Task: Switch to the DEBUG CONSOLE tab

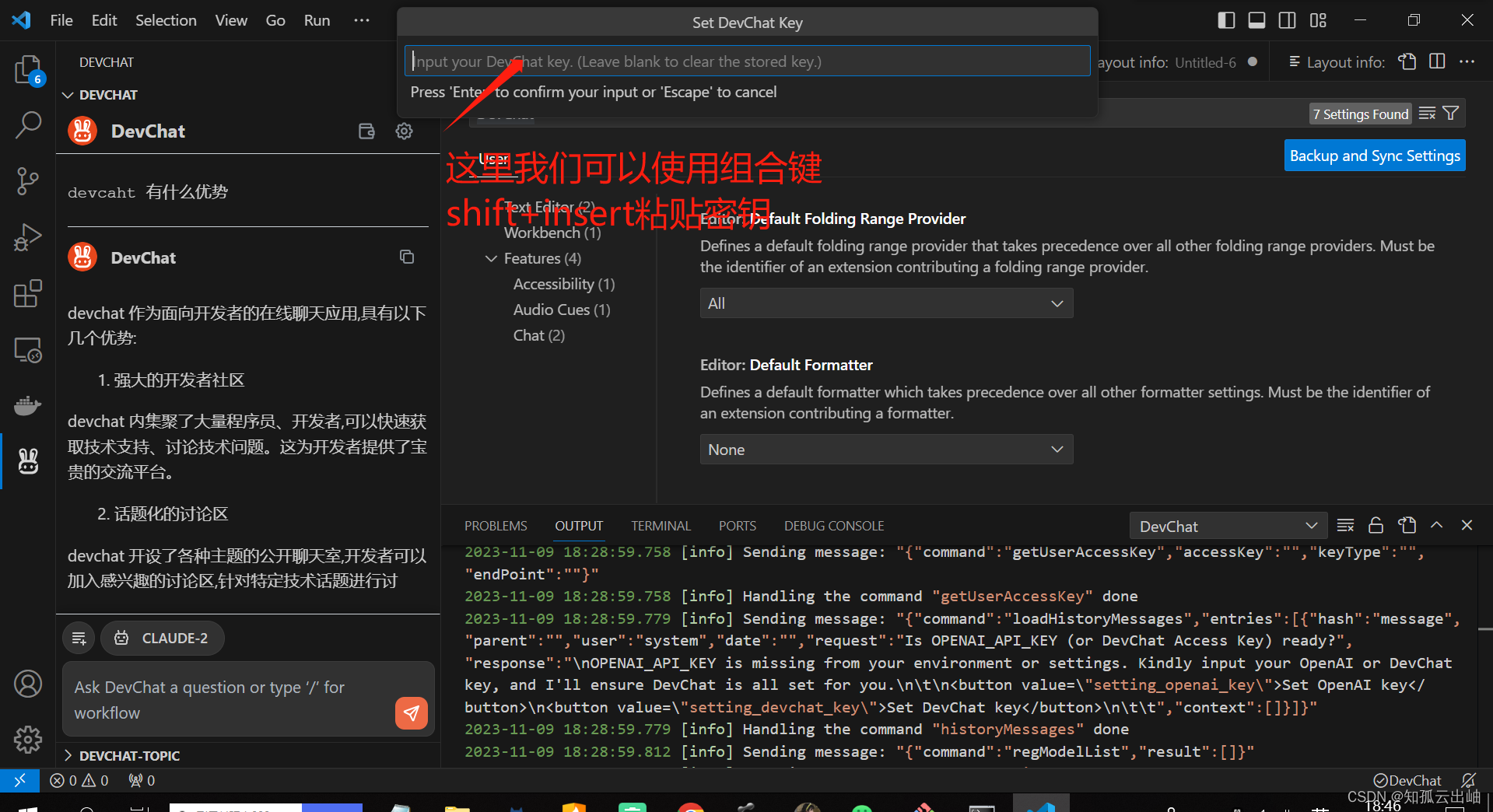Action: click(x=834, y=526)
